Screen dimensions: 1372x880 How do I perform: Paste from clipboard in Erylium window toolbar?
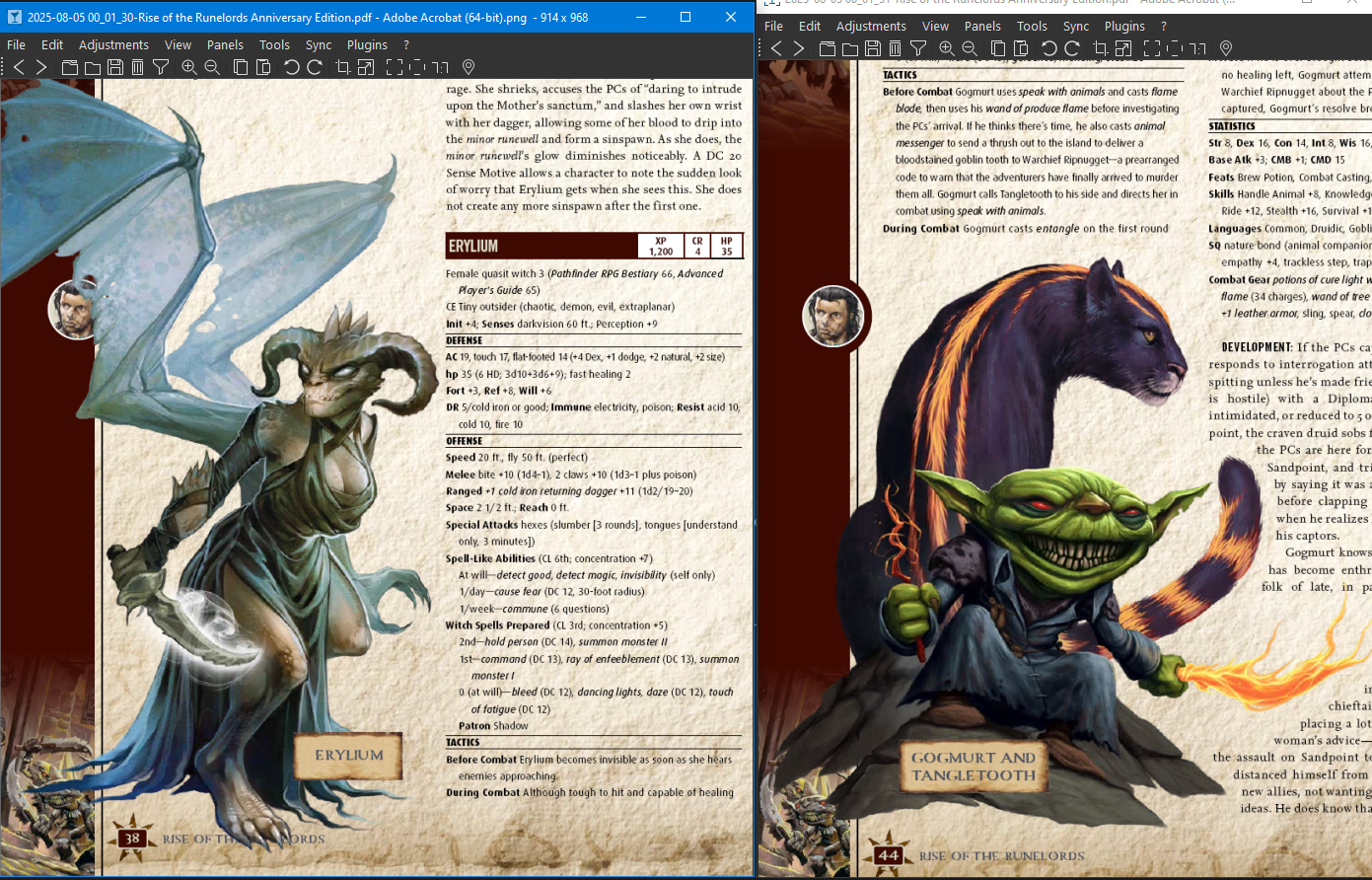point(263,67)
